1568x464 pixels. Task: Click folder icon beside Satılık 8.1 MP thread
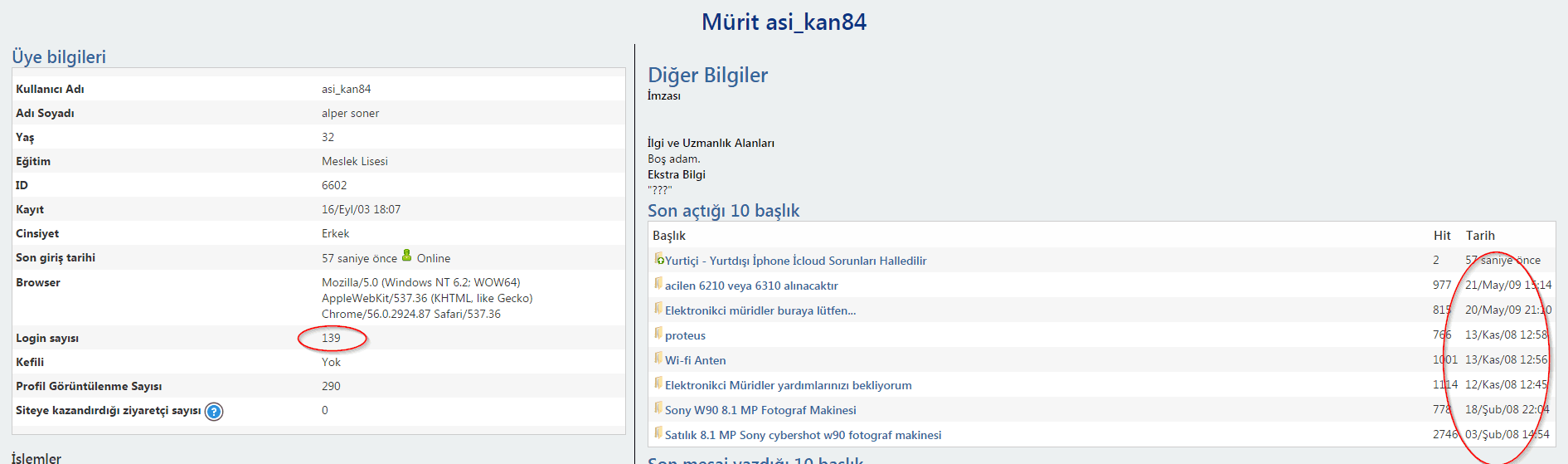tap(658, 433)
